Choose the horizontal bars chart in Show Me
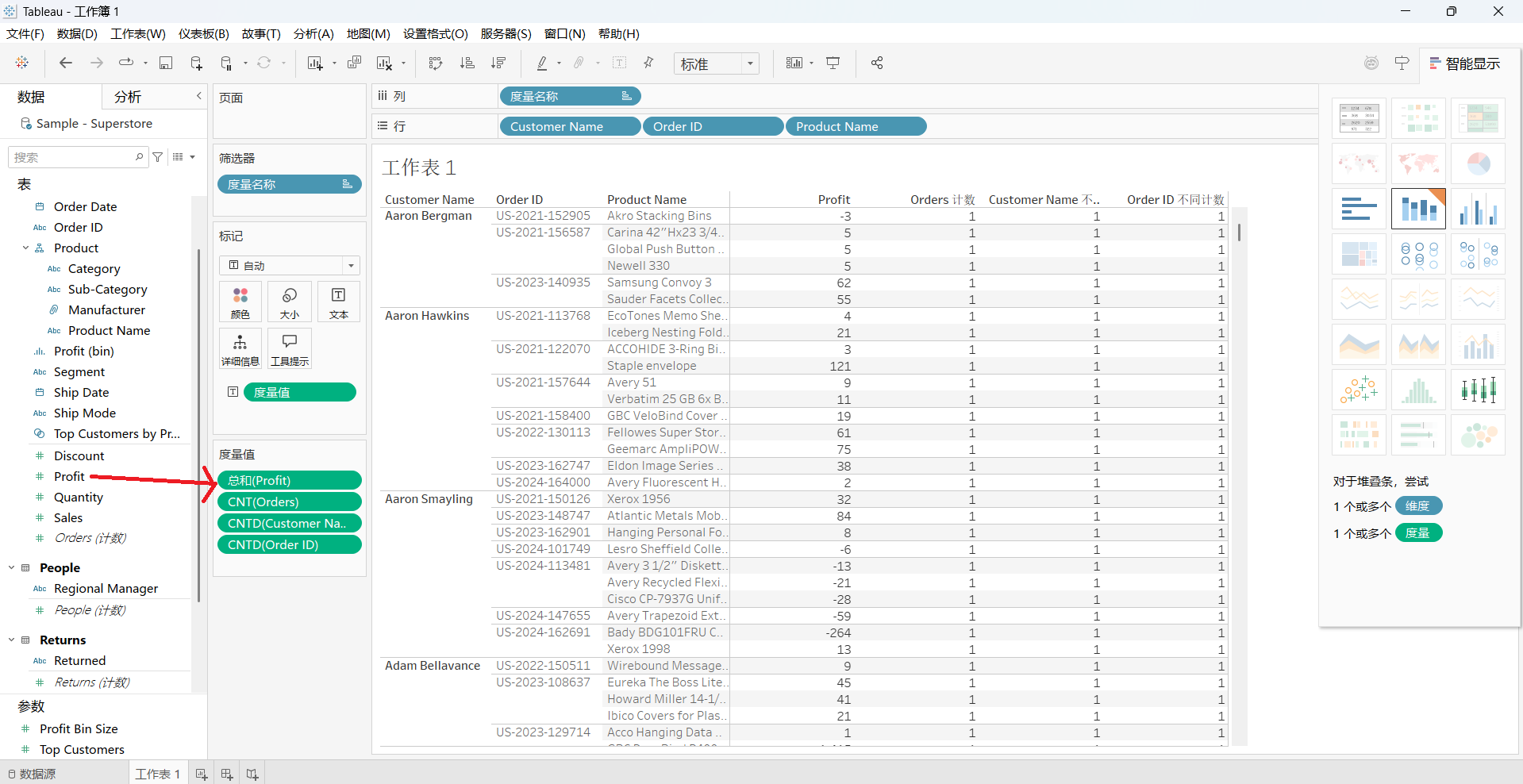Image resolution: width=1523 pixels, height=784 pixels. pyautogui.click(x=1359, y=209)
